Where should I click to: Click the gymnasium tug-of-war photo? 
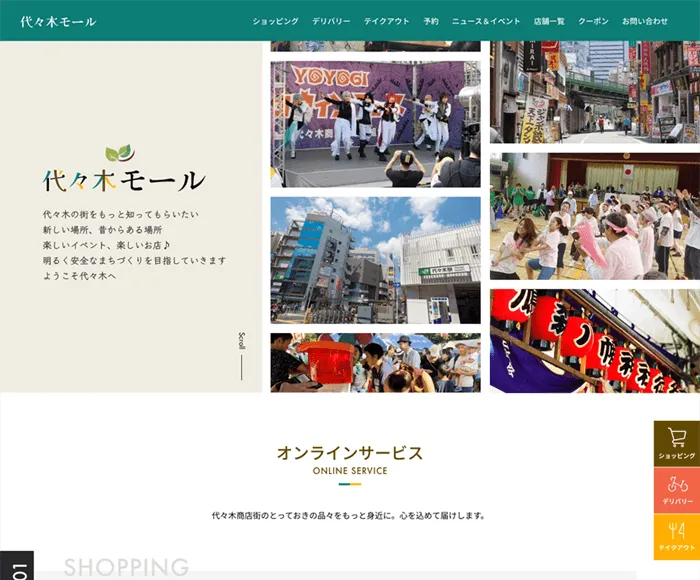coord(595,216)
